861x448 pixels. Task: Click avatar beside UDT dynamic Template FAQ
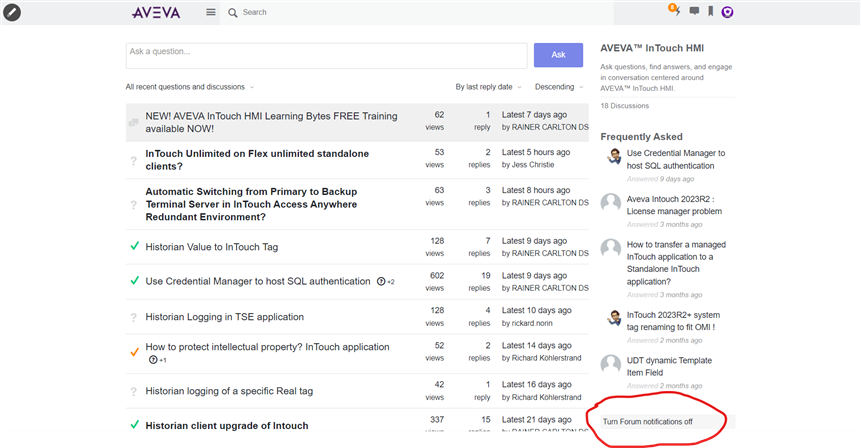(x=611, y=365)
